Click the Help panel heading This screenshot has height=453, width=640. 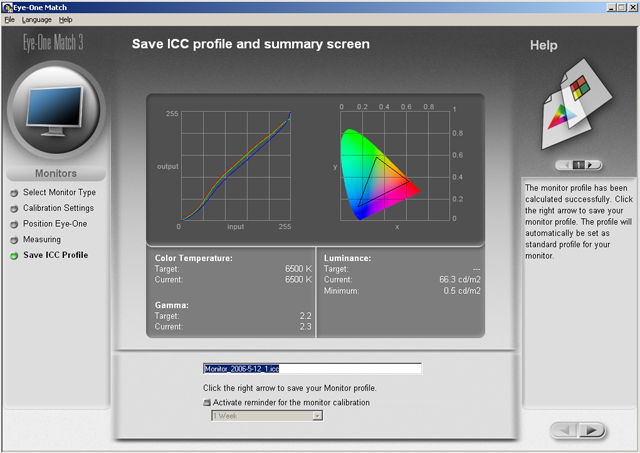[544, 45]
